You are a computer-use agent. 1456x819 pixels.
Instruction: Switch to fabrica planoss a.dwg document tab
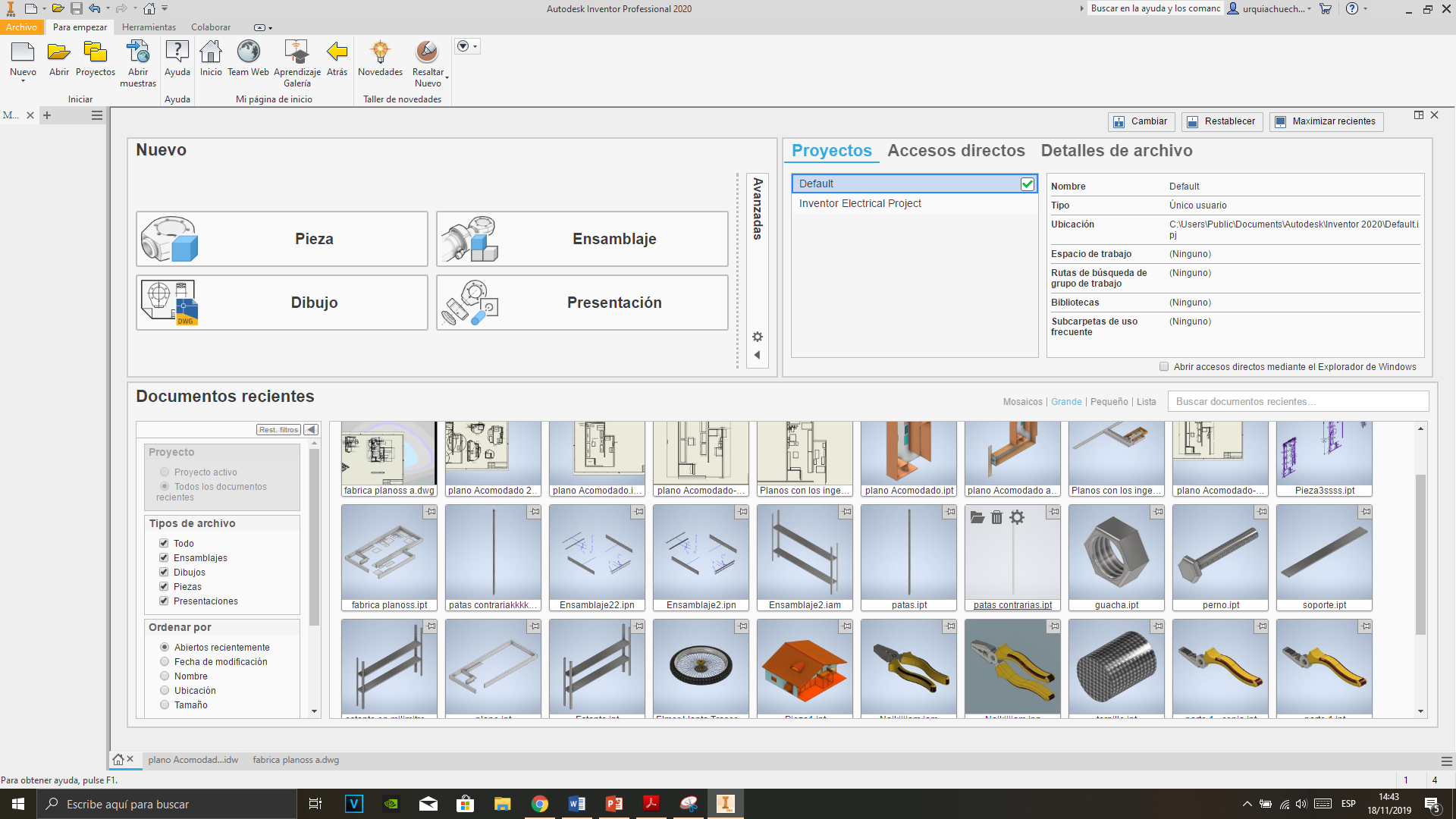point(296,760)
